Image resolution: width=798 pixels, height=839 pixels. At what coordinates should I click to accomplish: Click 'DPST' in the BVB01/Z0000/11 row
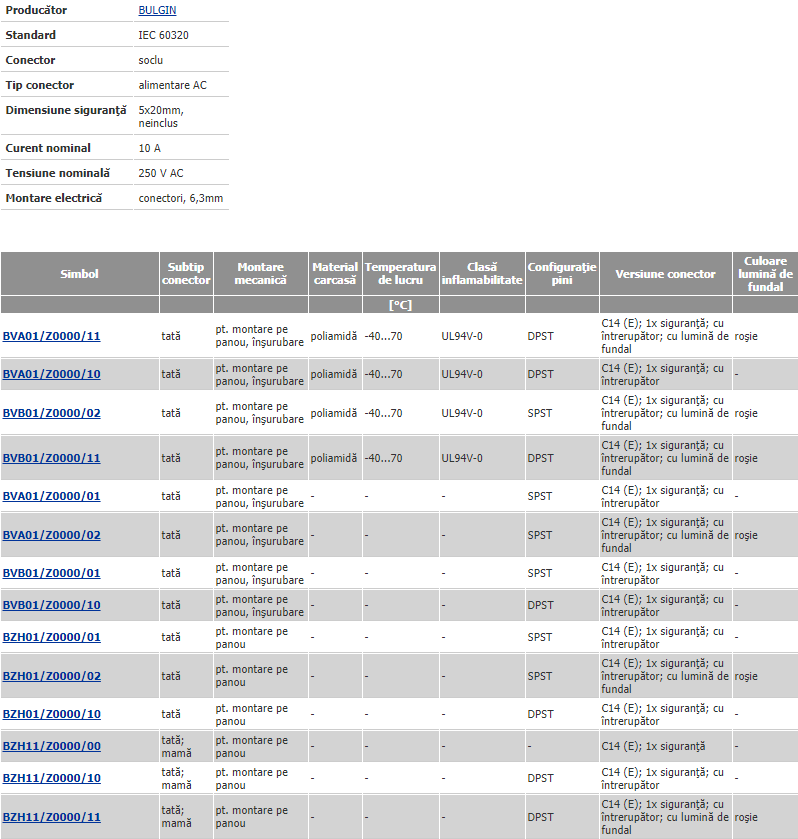[540, 458]
